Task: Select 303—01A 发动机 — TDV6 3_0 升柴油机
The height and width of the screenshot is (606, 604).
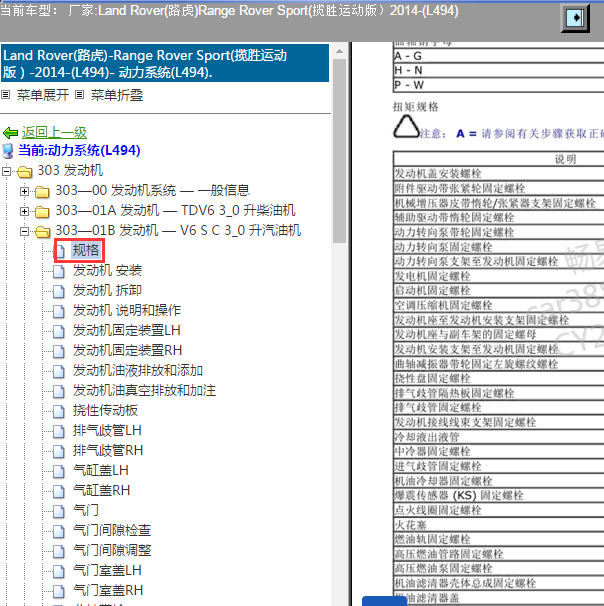Action: click(175, 210)
